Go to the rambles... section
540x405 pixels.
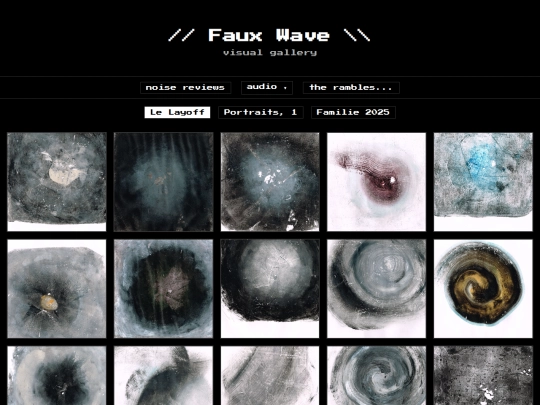[x=351, y=87]
